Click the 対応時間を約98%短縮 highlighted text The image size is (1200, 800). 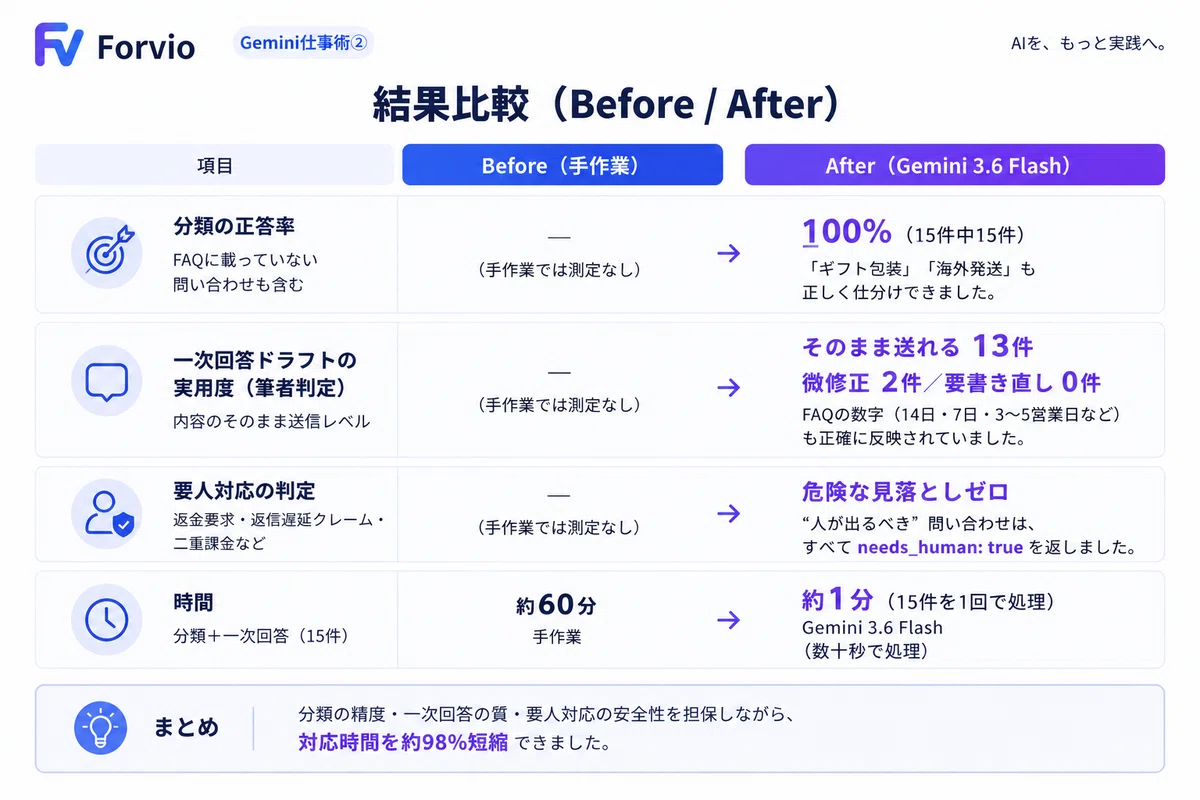[x=403, y=742]
